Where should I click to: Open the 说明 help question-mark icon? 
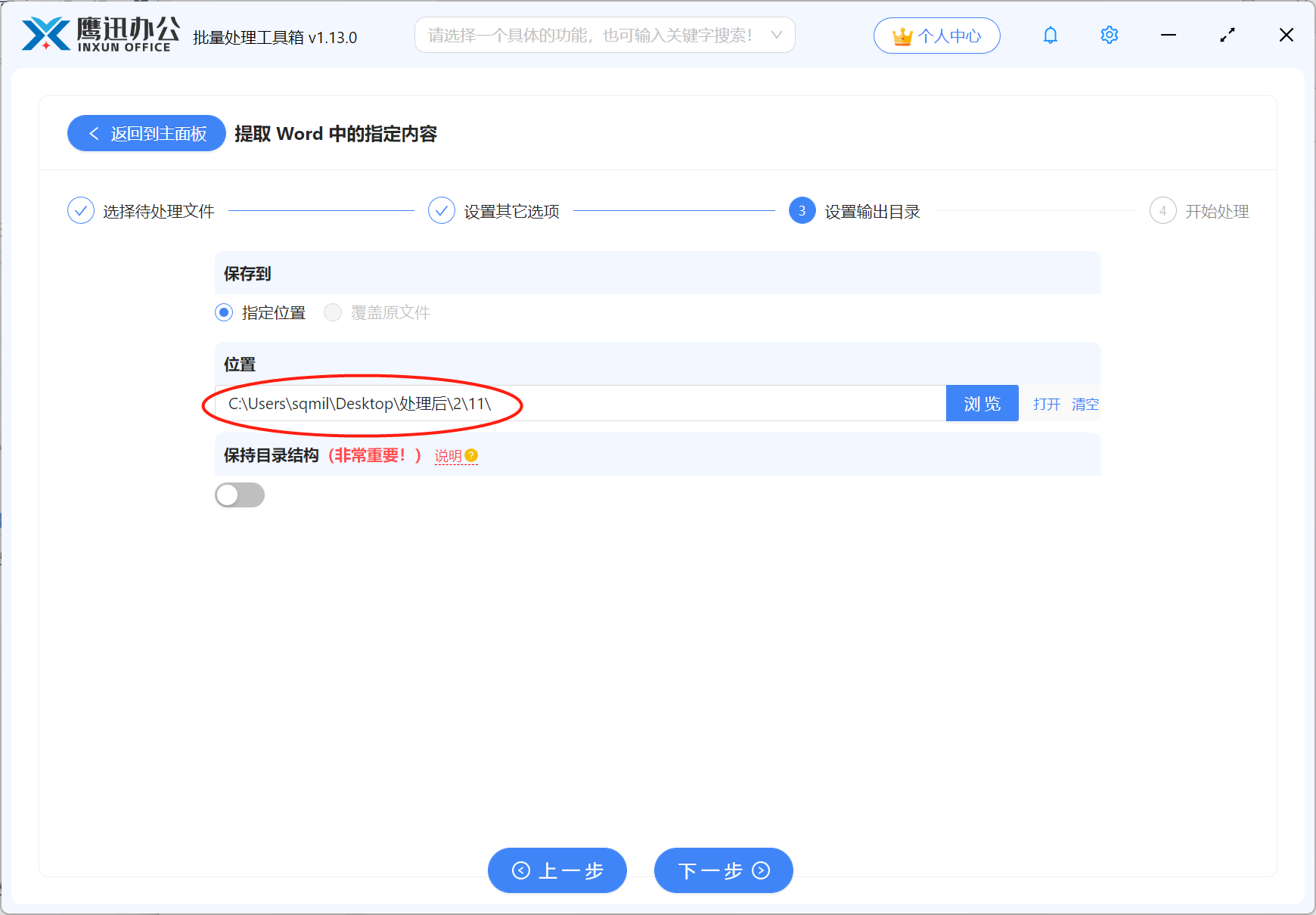click(x=473, y=454)
